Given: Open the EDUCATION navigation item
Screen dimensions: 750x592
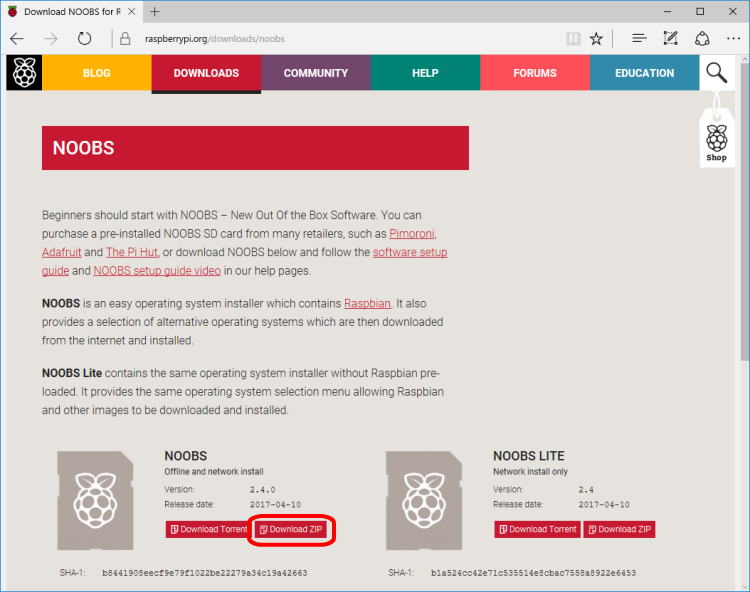Looking at the screenshot, I should (x=644, y=73).
